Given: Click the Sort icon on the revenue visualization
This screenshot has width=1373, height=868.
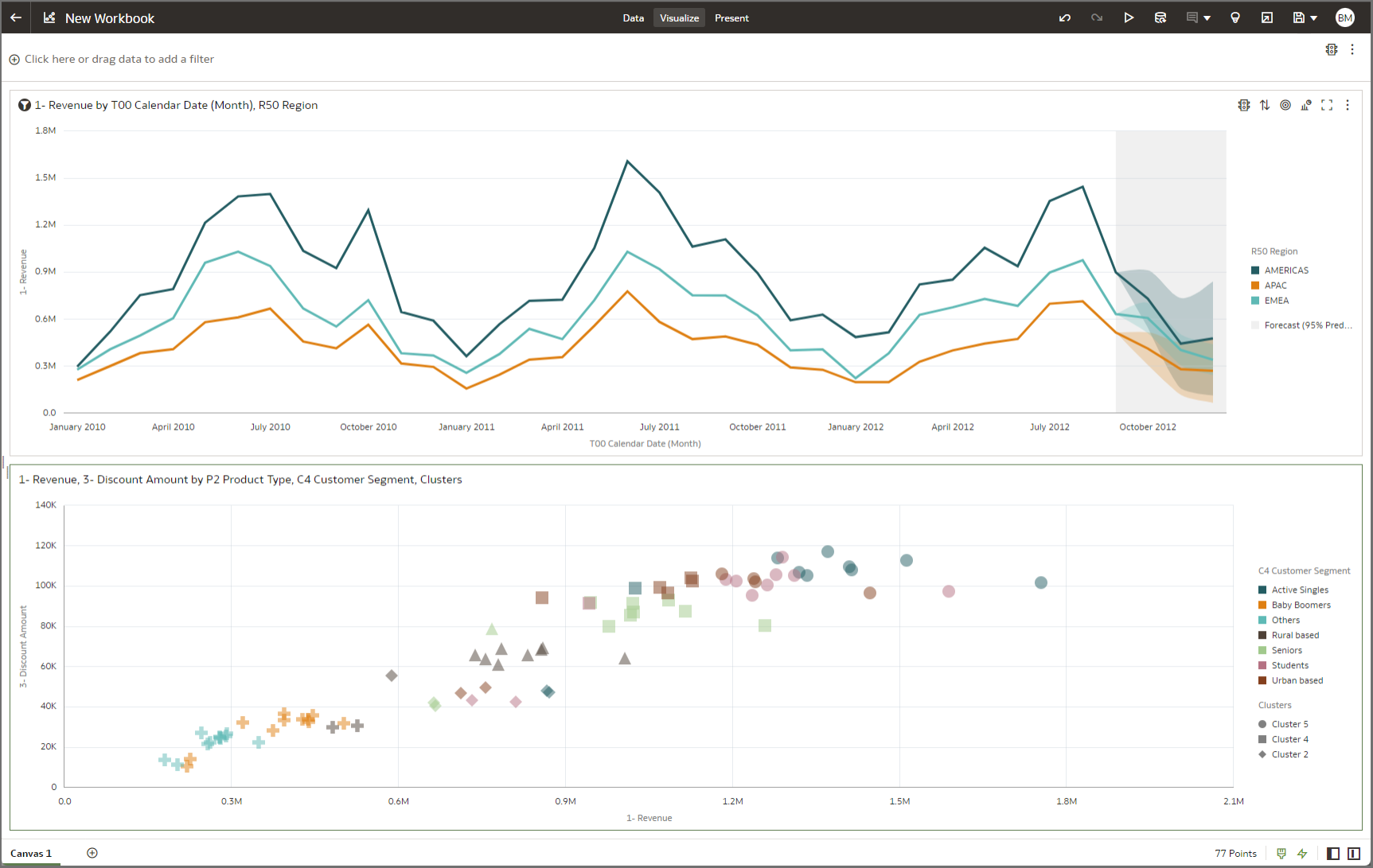Looking at the screenshot, I should point(1266,104).
